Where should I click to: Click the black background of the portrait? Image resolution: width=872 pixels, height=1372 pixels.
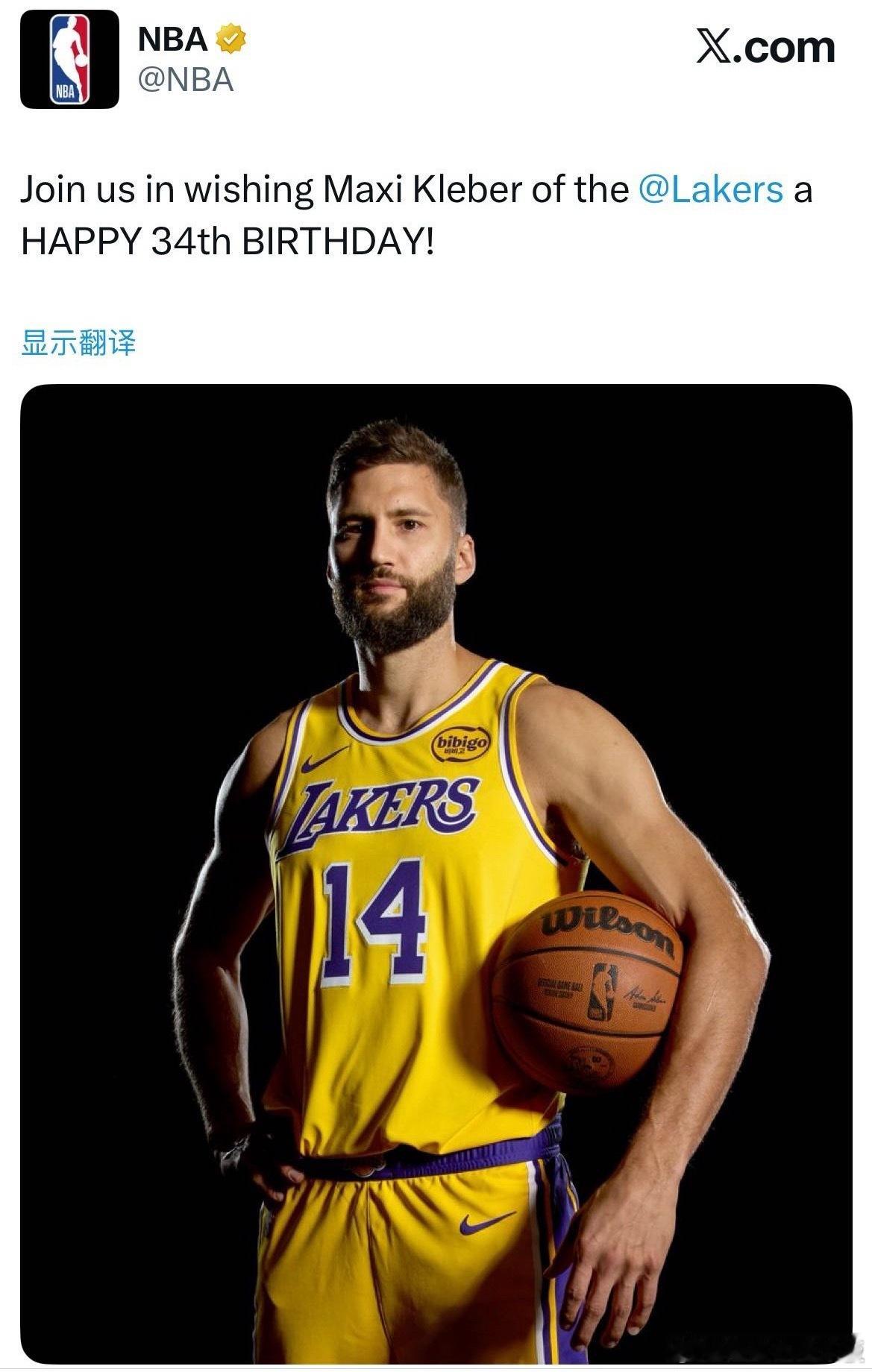click(134, 522)
